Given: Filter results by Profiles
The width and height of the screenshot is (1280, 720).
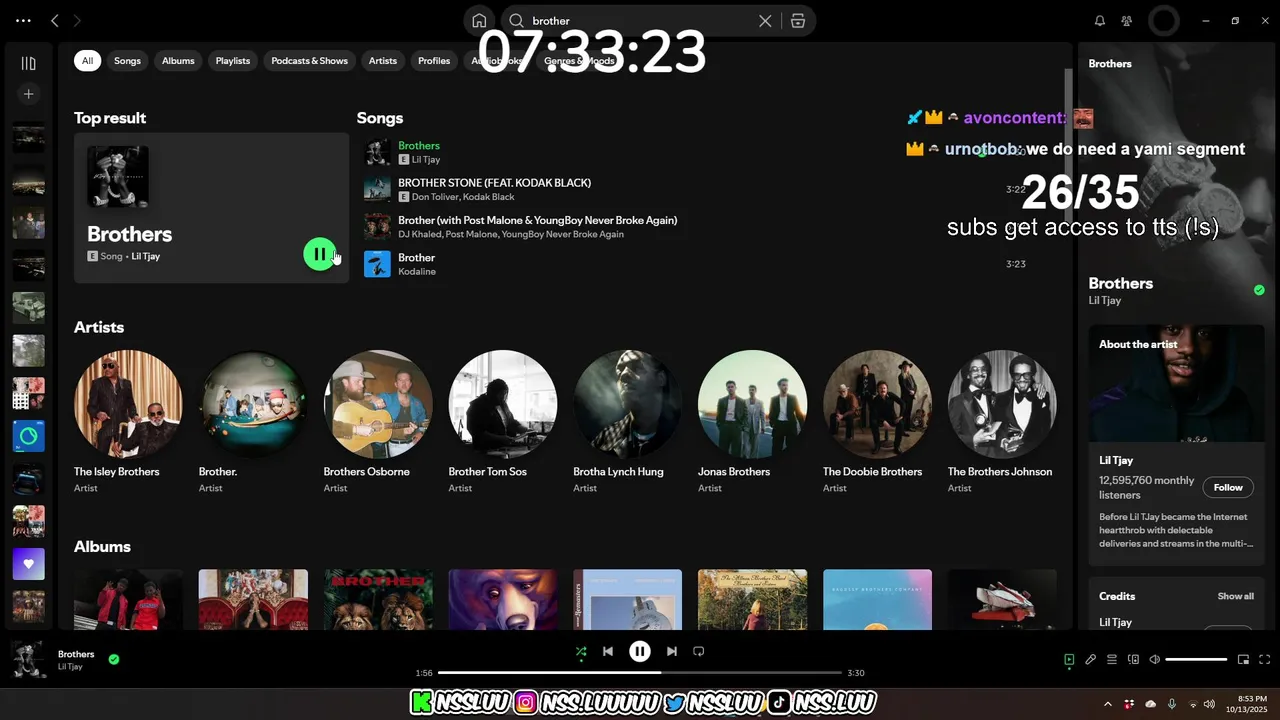Looking at the screenshot, I should pyautogui.click(x=434, y=61).
